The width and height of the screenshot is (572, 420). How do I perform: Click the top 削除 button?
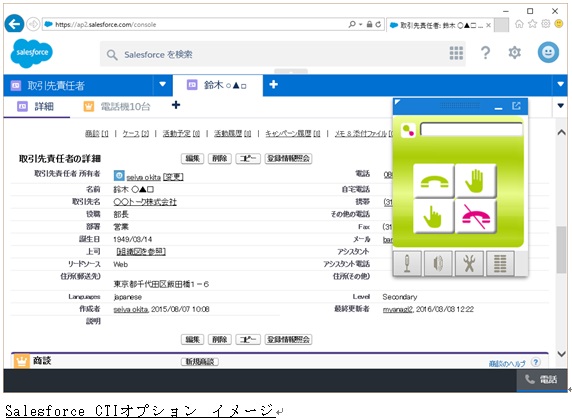(x=220, y=159)
